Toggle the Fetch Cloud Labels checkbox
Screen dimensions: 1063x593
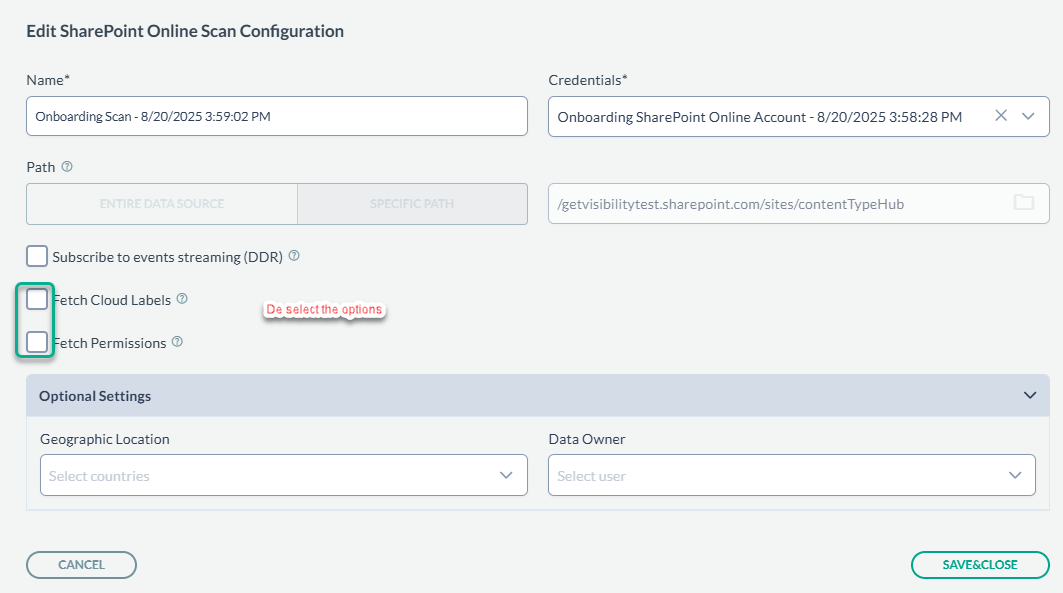point(37,300)
